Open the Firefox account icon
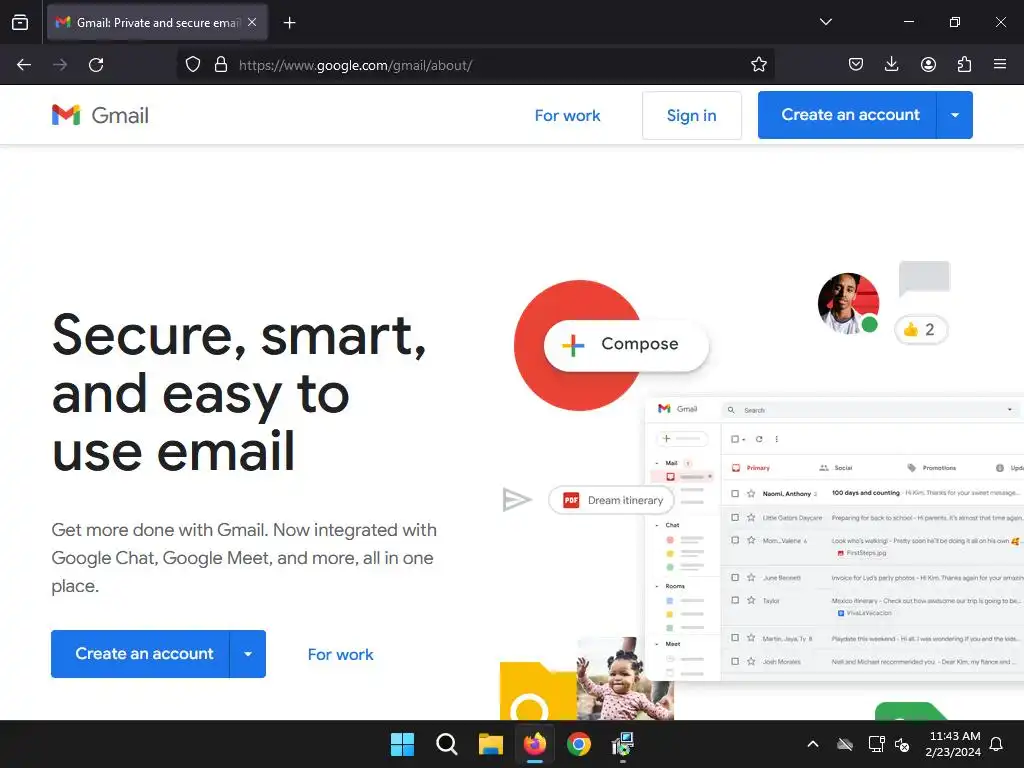 pyautogui.click(x=928, y=64)
